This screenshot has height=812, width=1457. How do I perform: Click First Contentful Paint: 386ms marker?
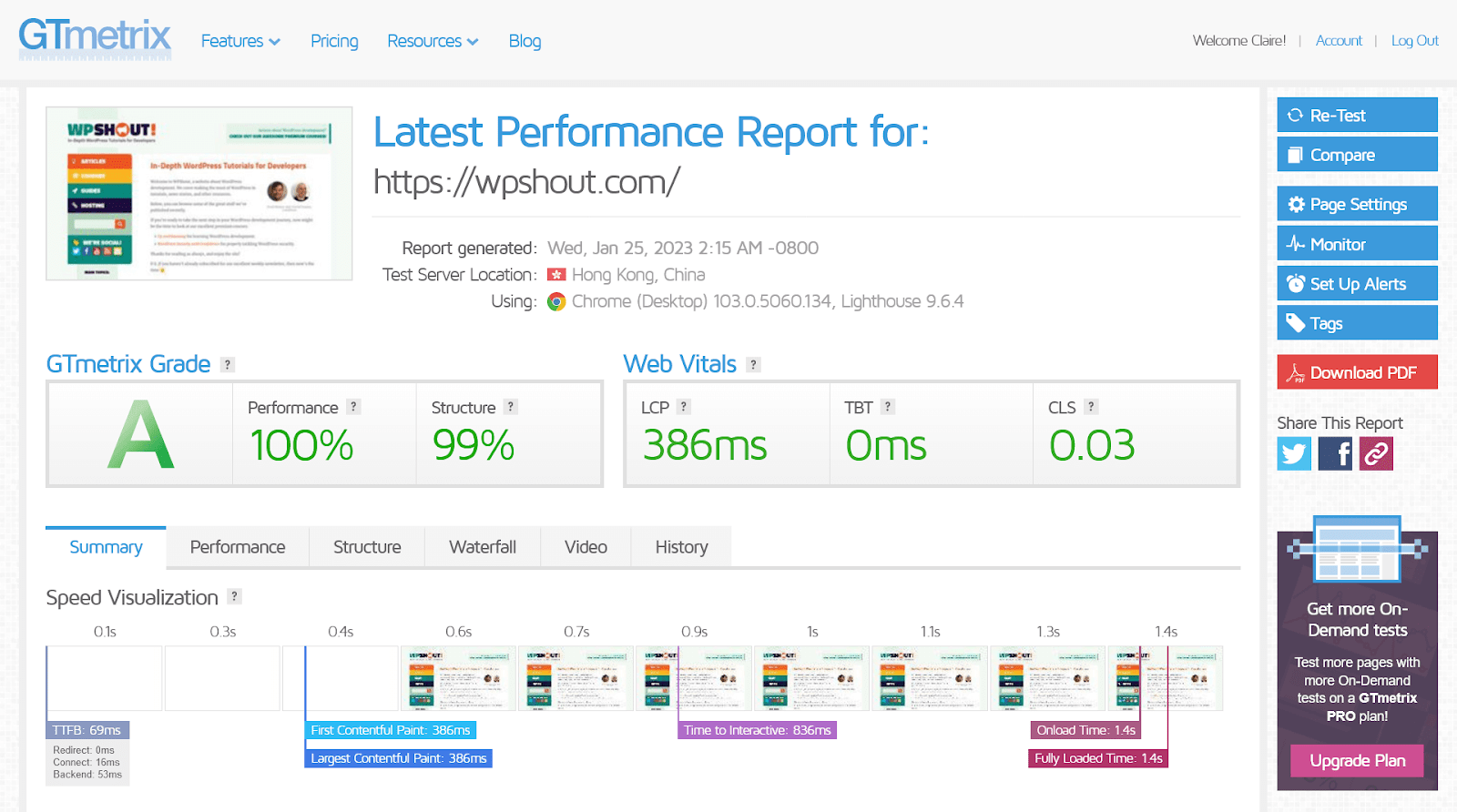(391, 730)
